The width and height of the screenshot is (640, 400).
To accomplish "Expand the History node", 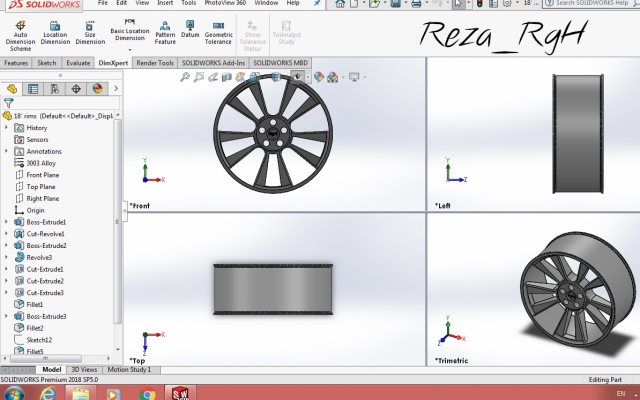I will click(x=6, y=128).
